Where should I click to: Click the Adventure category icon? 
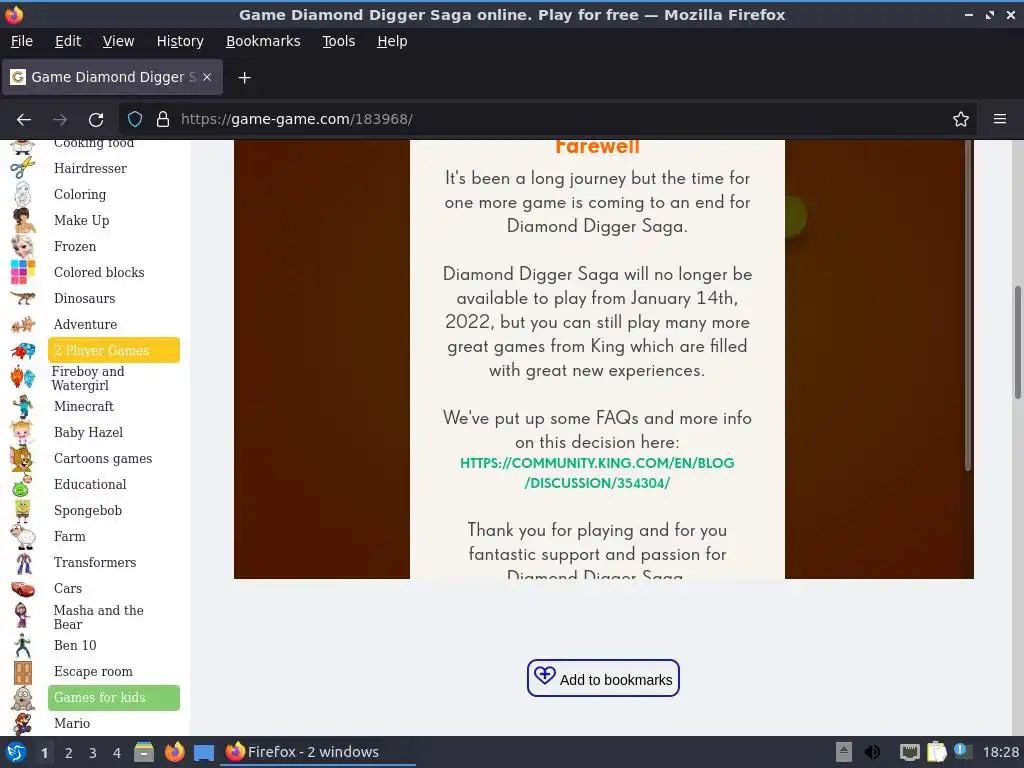23,324
